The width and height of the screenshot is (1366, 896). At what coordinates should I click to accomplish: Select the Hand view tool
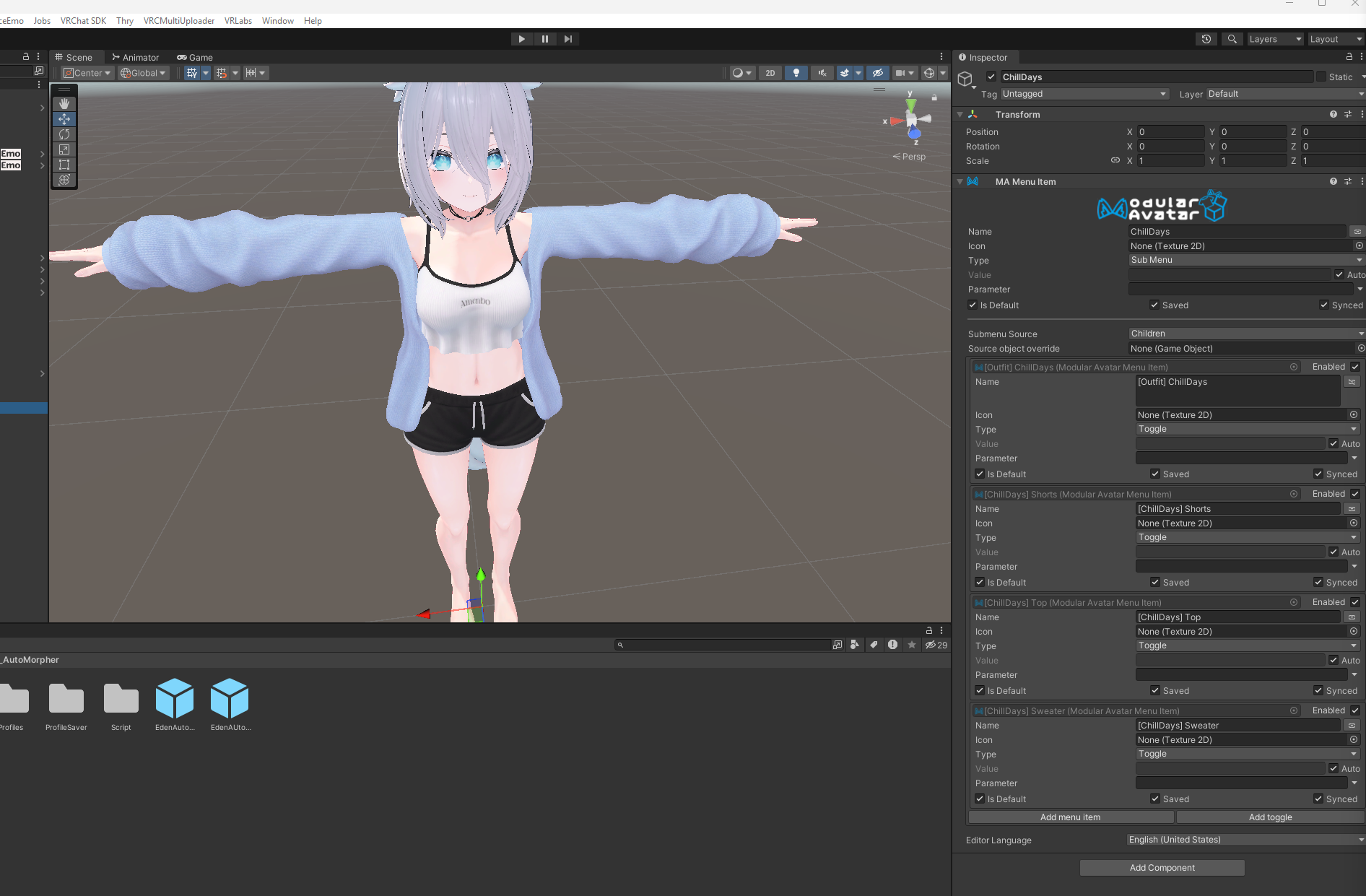coord(64,104)
